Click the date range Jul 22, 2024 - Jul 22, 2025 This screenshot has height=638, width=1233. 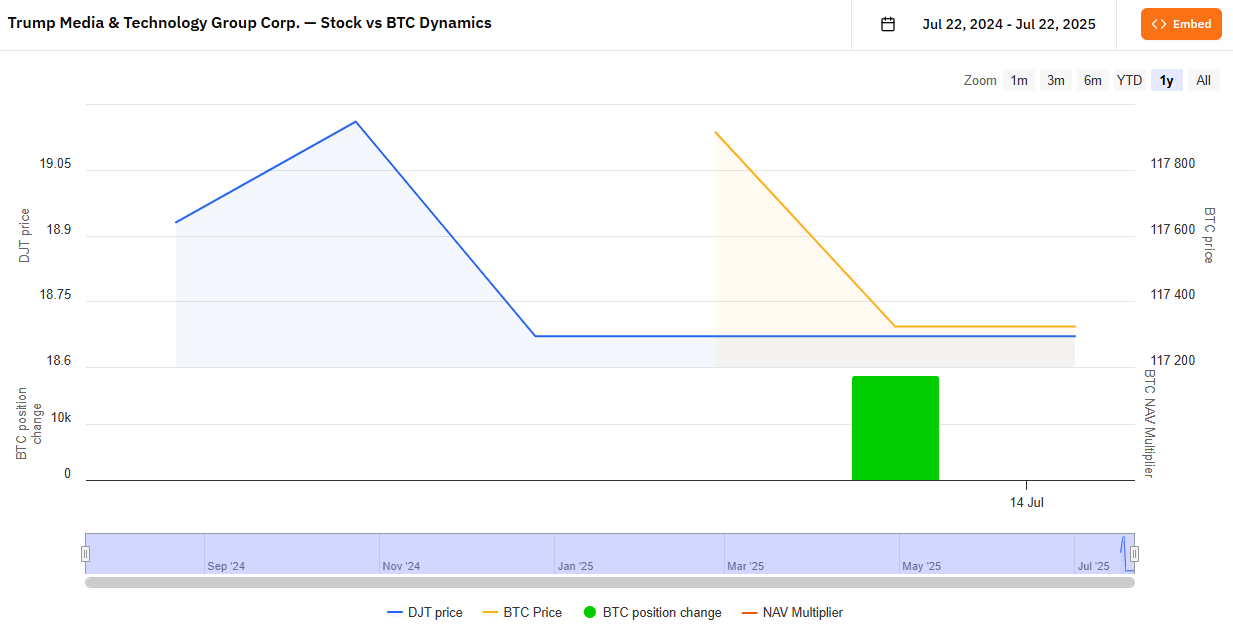click(x=1009, y=24)
